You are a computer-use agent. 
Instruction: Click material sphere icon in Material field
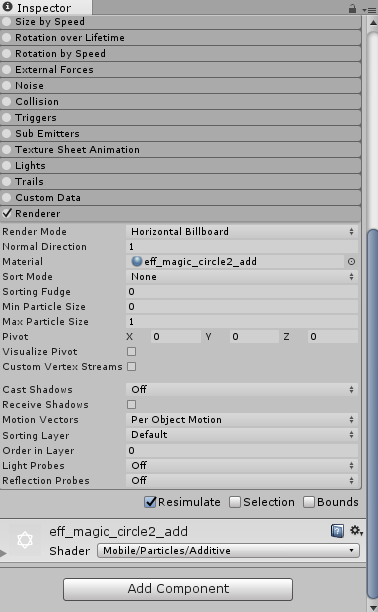(x=137, y=261)
